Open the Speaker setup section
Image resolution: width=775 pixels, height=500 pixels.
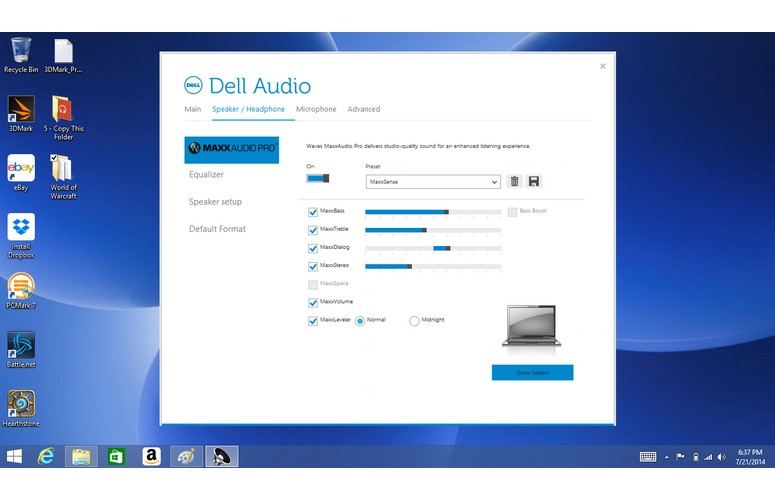(x=215, y=202)
